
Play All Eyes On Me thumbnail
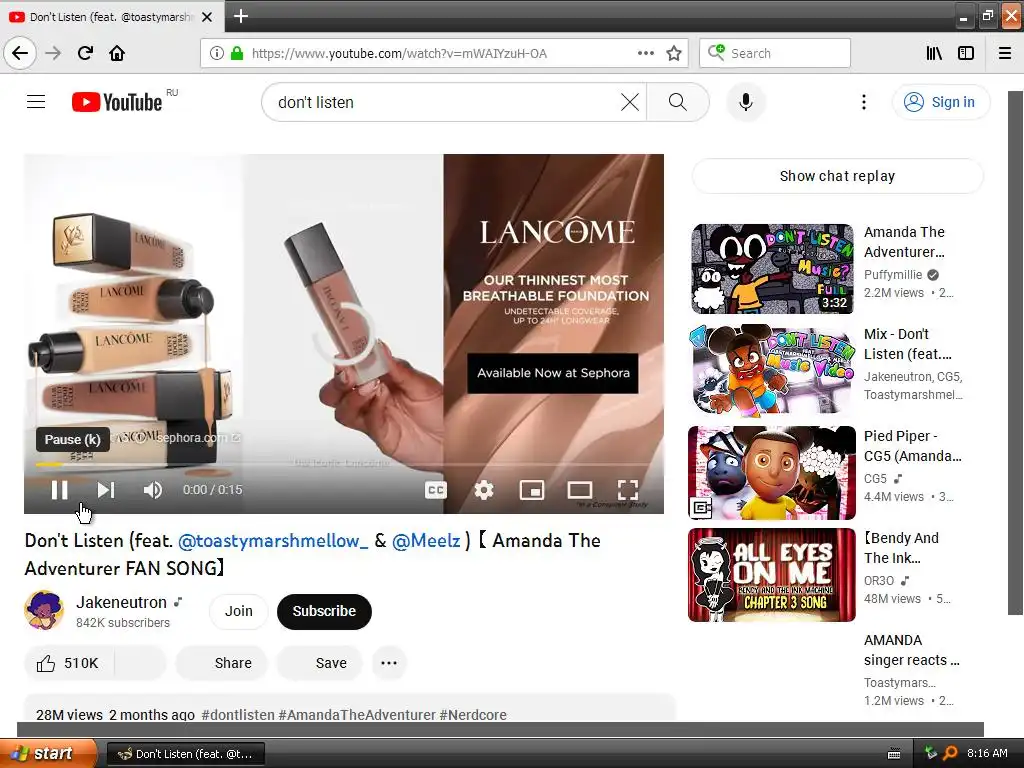point(772,575)
